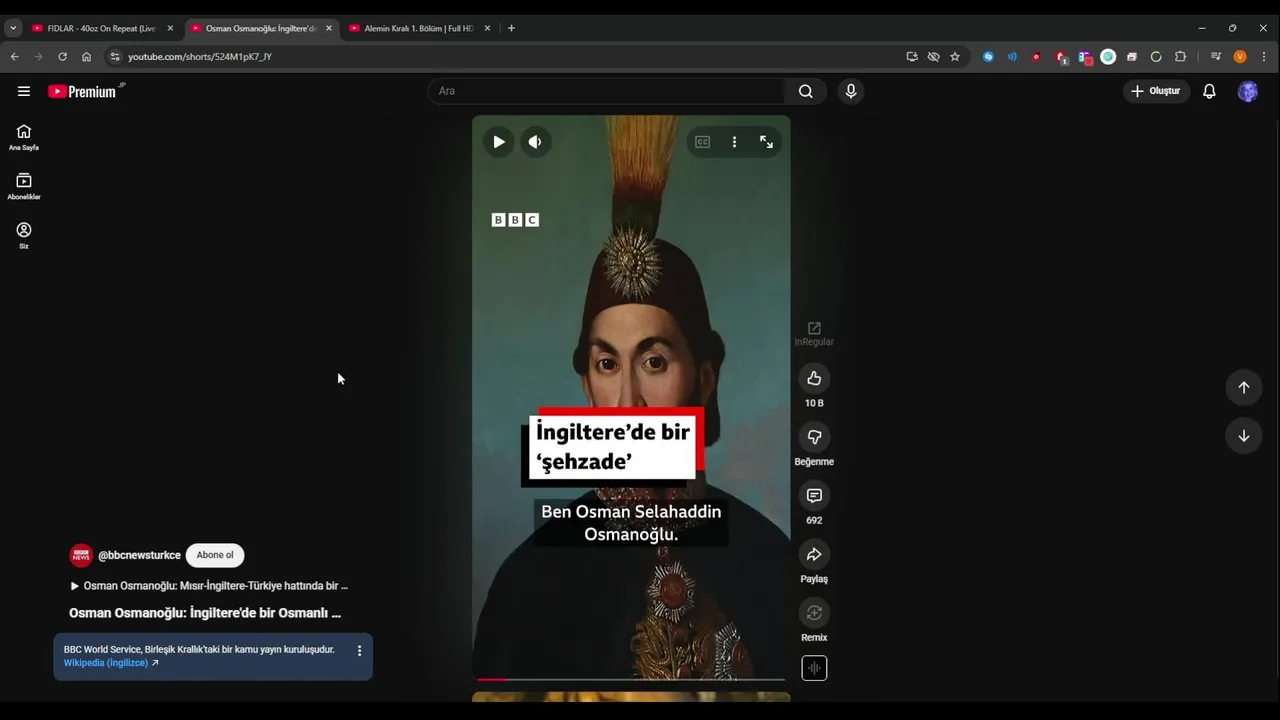The height and width of the screenshot is (720, 1280).
Task: Open the info panel's three-dot menu
Action: 359,650
